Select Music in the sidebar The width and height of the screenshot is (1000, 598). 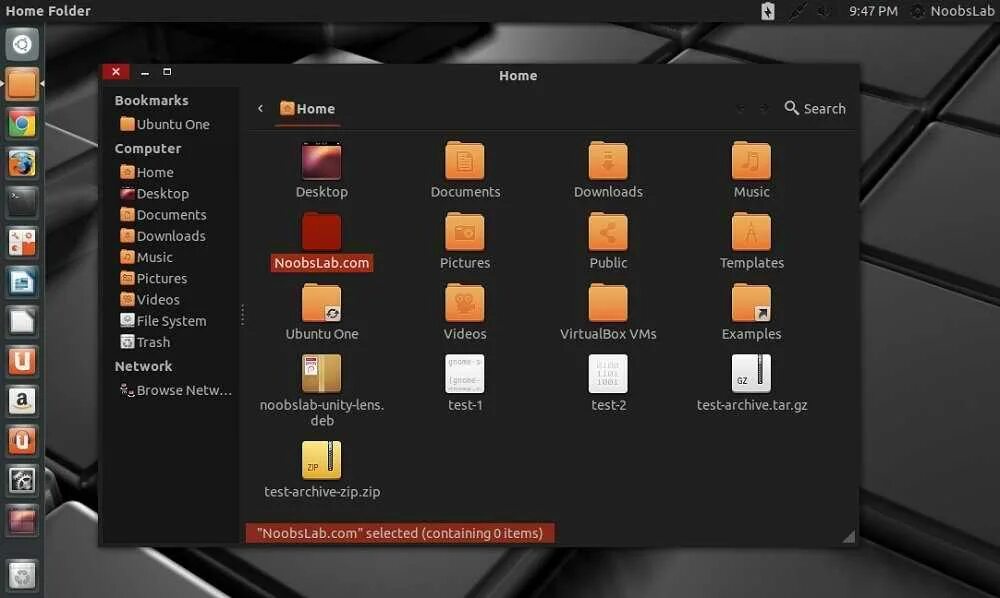click(x=147, y=257)
